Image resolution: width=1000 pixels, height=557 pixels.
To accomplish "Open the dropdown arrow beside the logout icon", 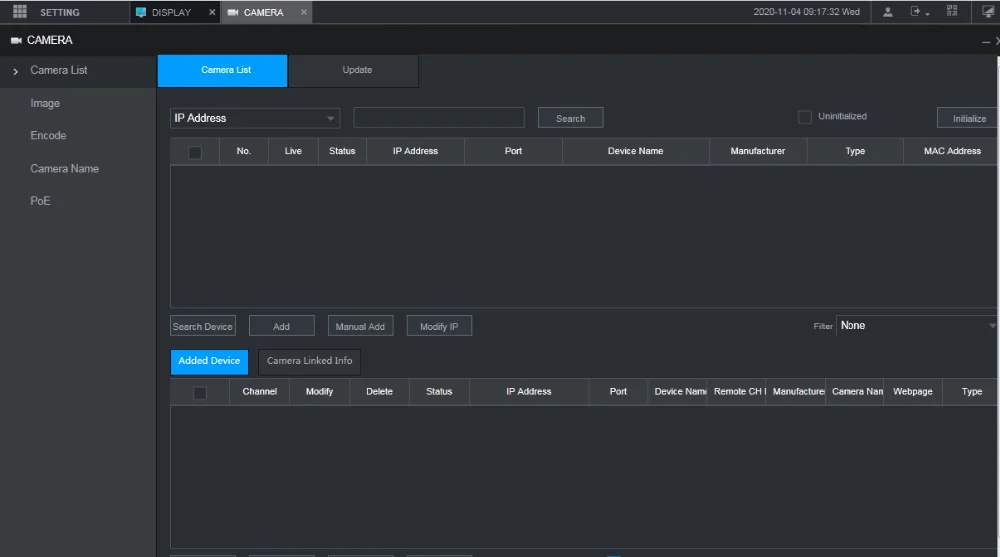I will pyautogui.click(x=928, y=14).
